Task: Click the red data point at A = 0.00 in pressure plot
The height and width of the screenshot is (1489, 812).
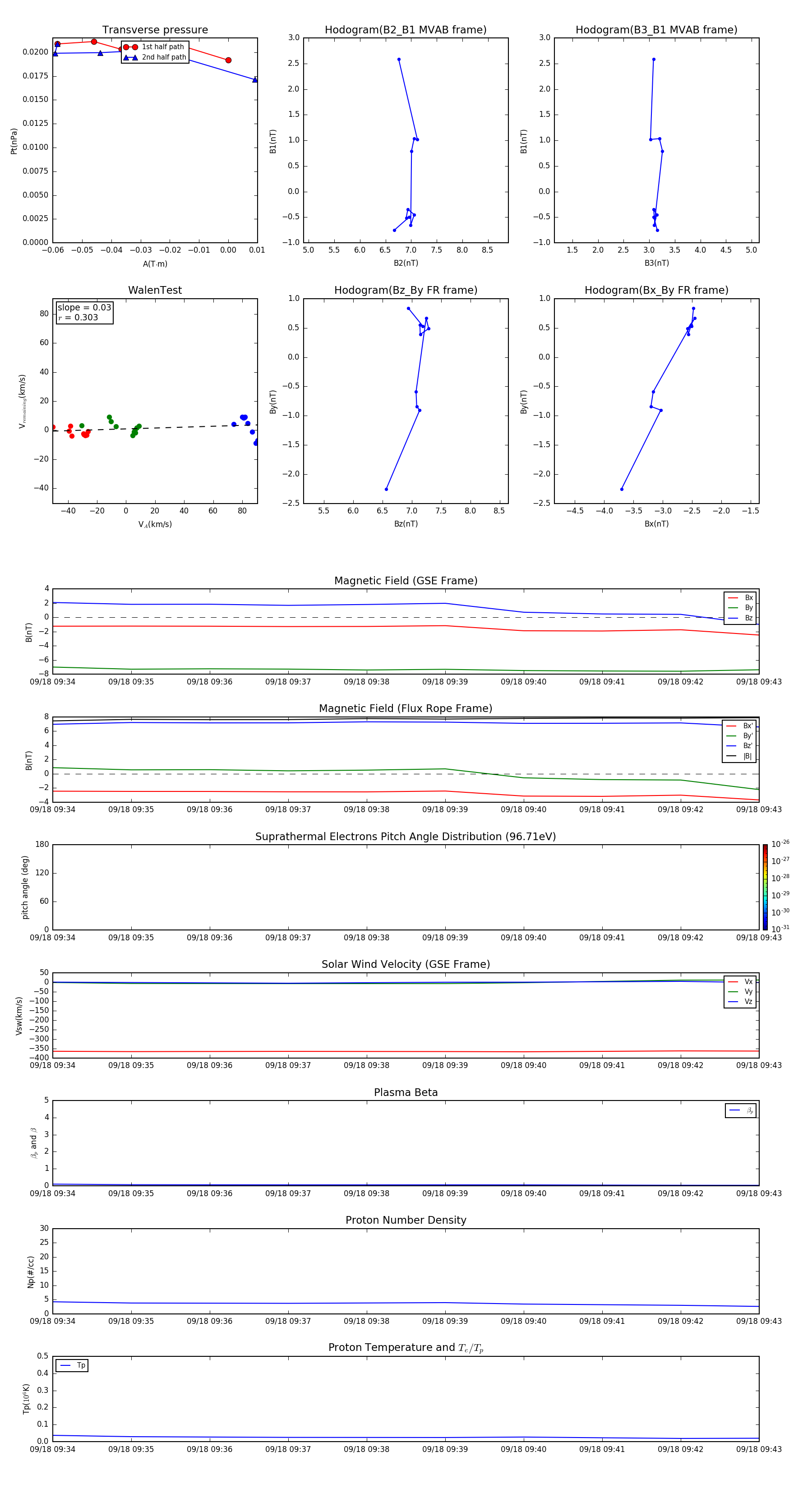Action: (x=228, y=60)
